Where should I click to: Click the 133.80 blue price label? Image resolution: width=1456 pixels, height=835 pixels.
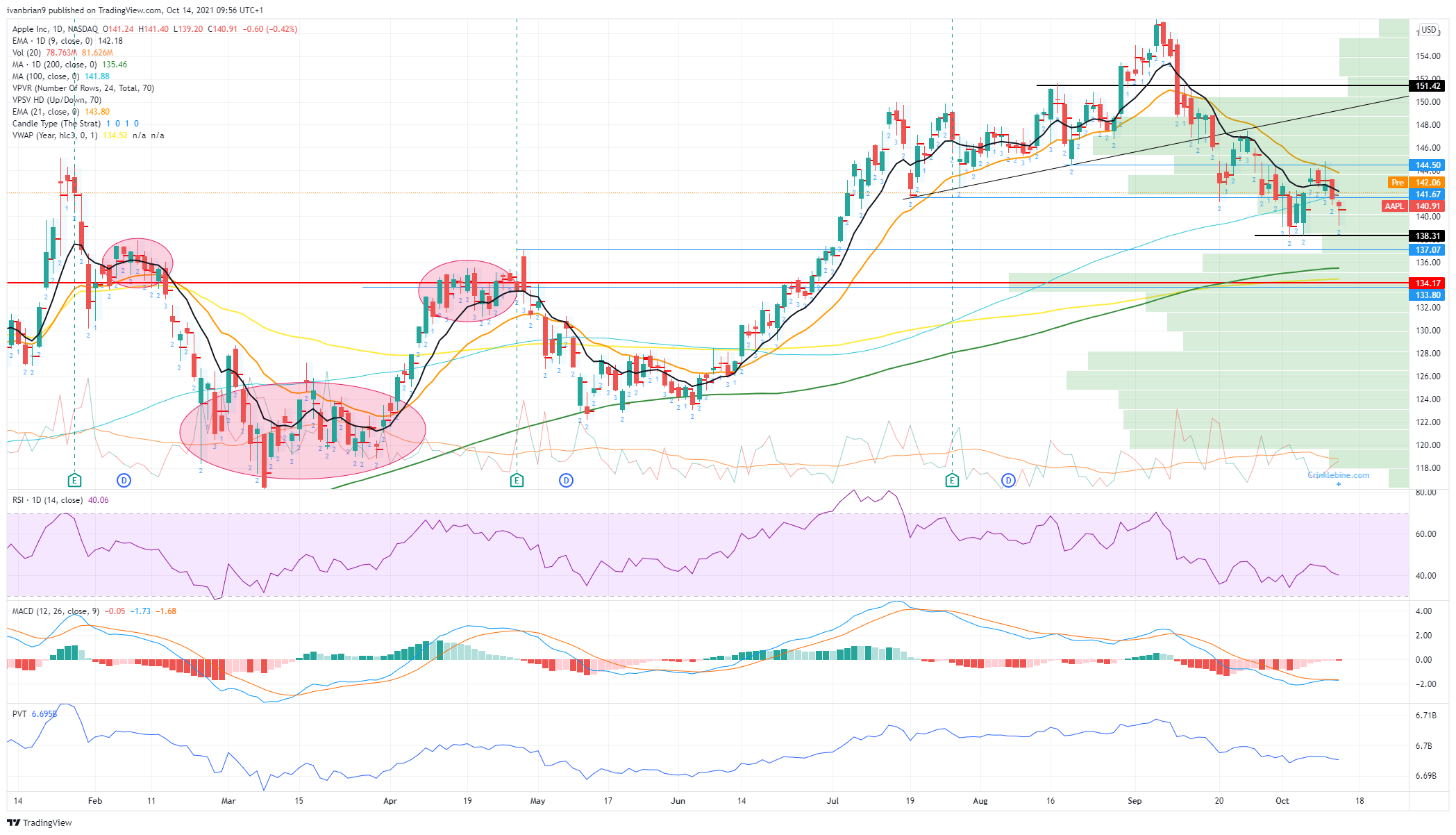(1426, 295)
